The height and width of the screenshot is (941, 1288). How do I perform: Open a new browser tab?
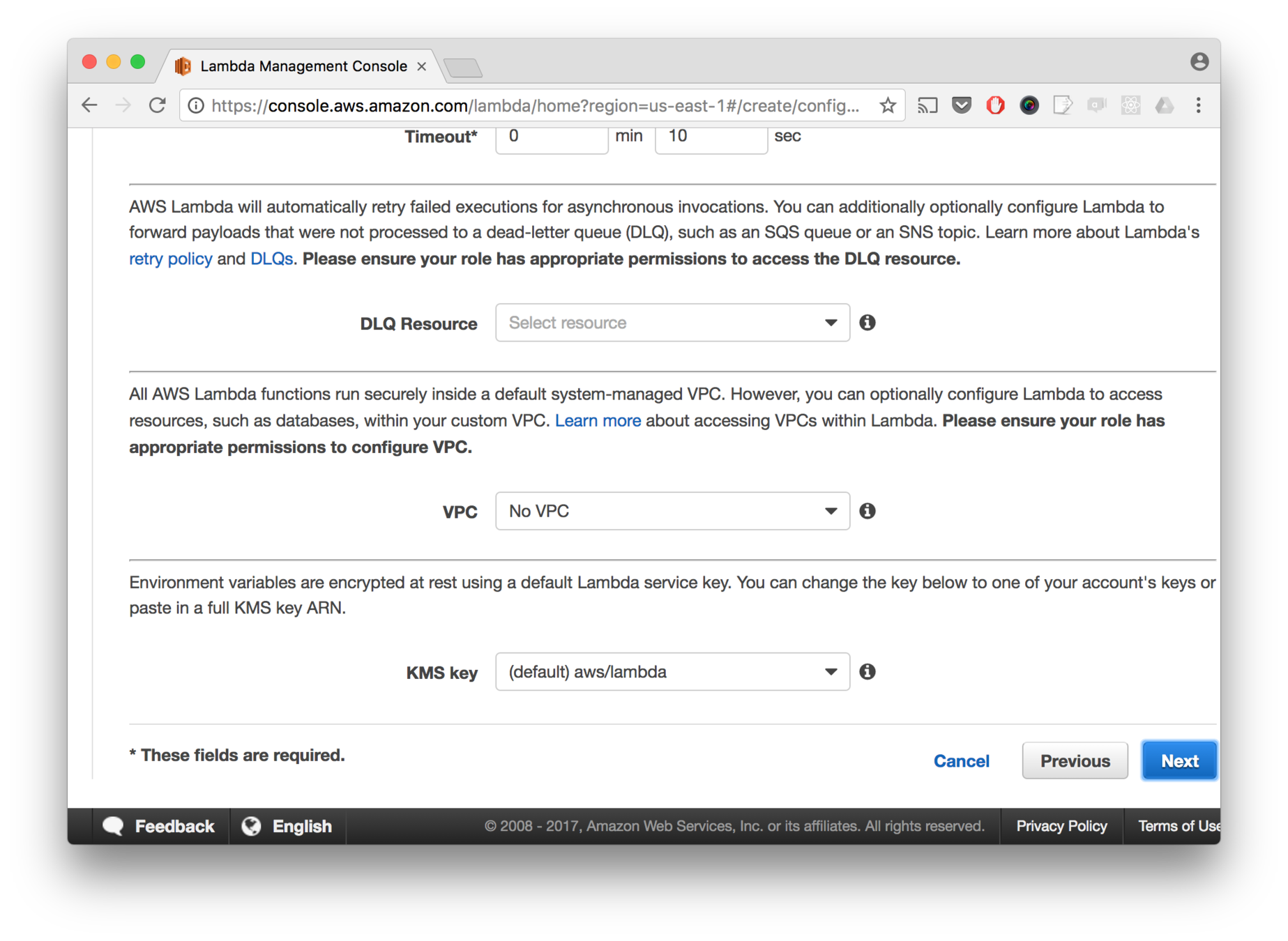click(x=463, y=68)
